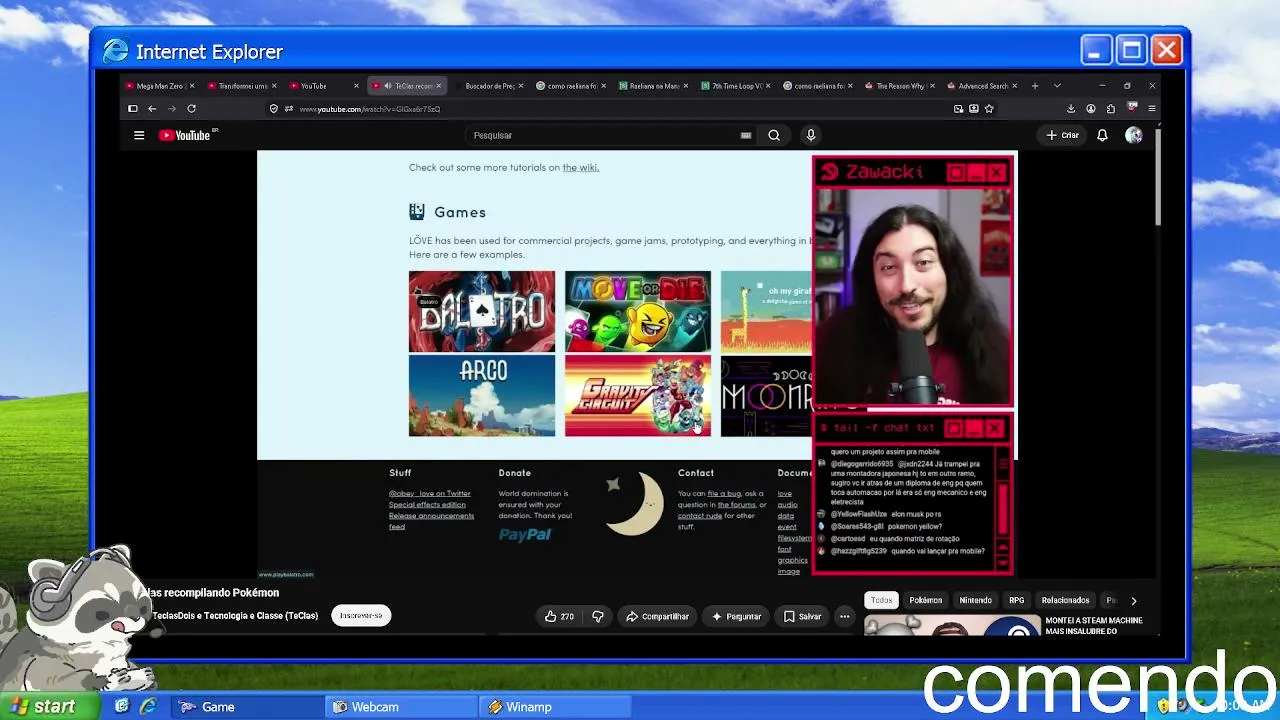Select the 'RPG' filter chip
The width and height of the screenshot is (1280, 720).
(x=1017, y=601)
